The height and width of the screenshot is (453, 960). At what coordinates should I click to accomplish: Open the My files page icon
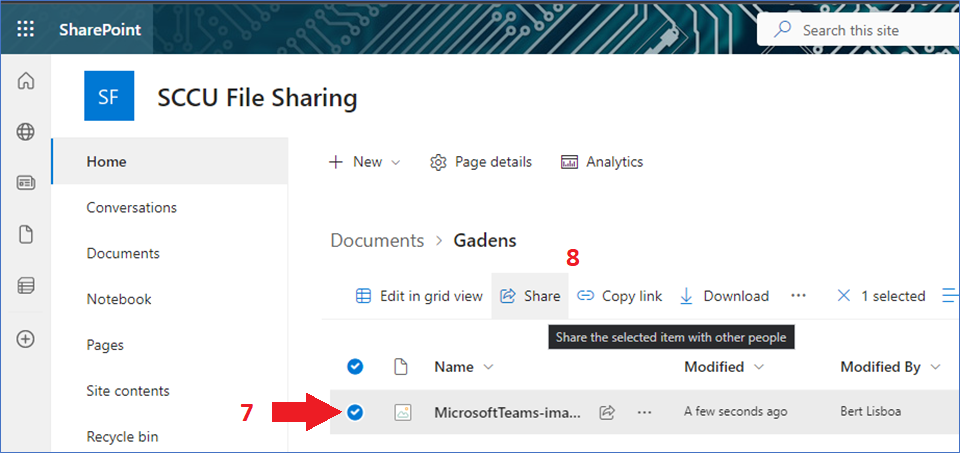[x=26, y=234]
